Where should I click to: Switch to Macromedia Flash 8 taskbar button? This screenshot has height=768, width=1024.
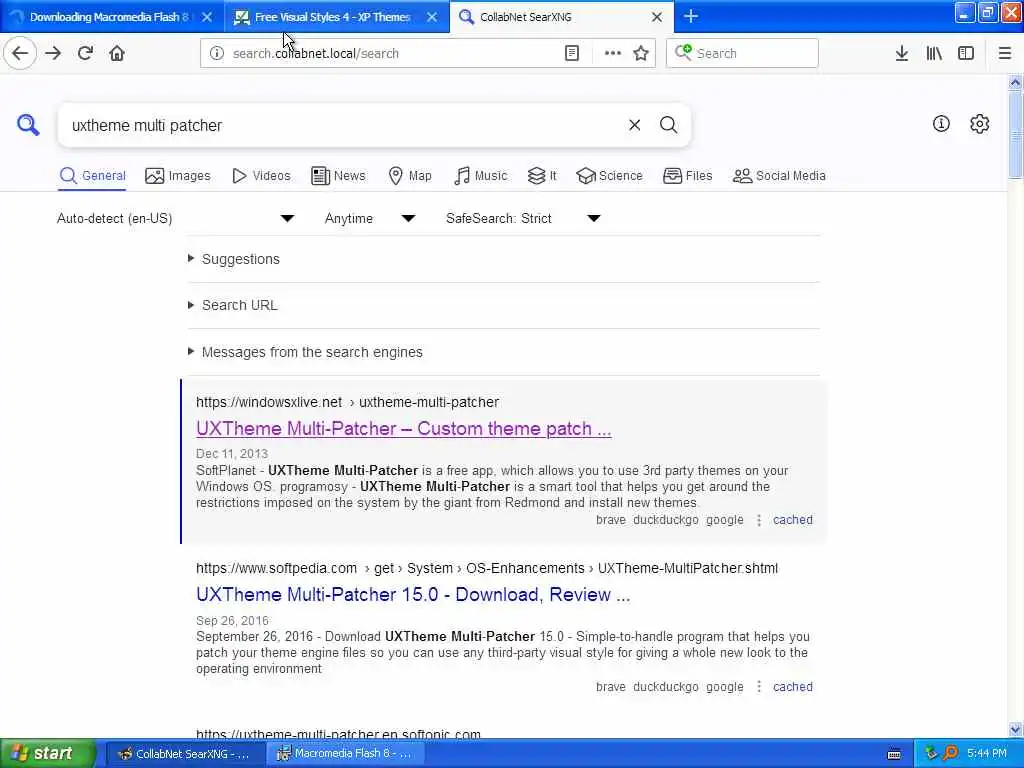(345, 754)
